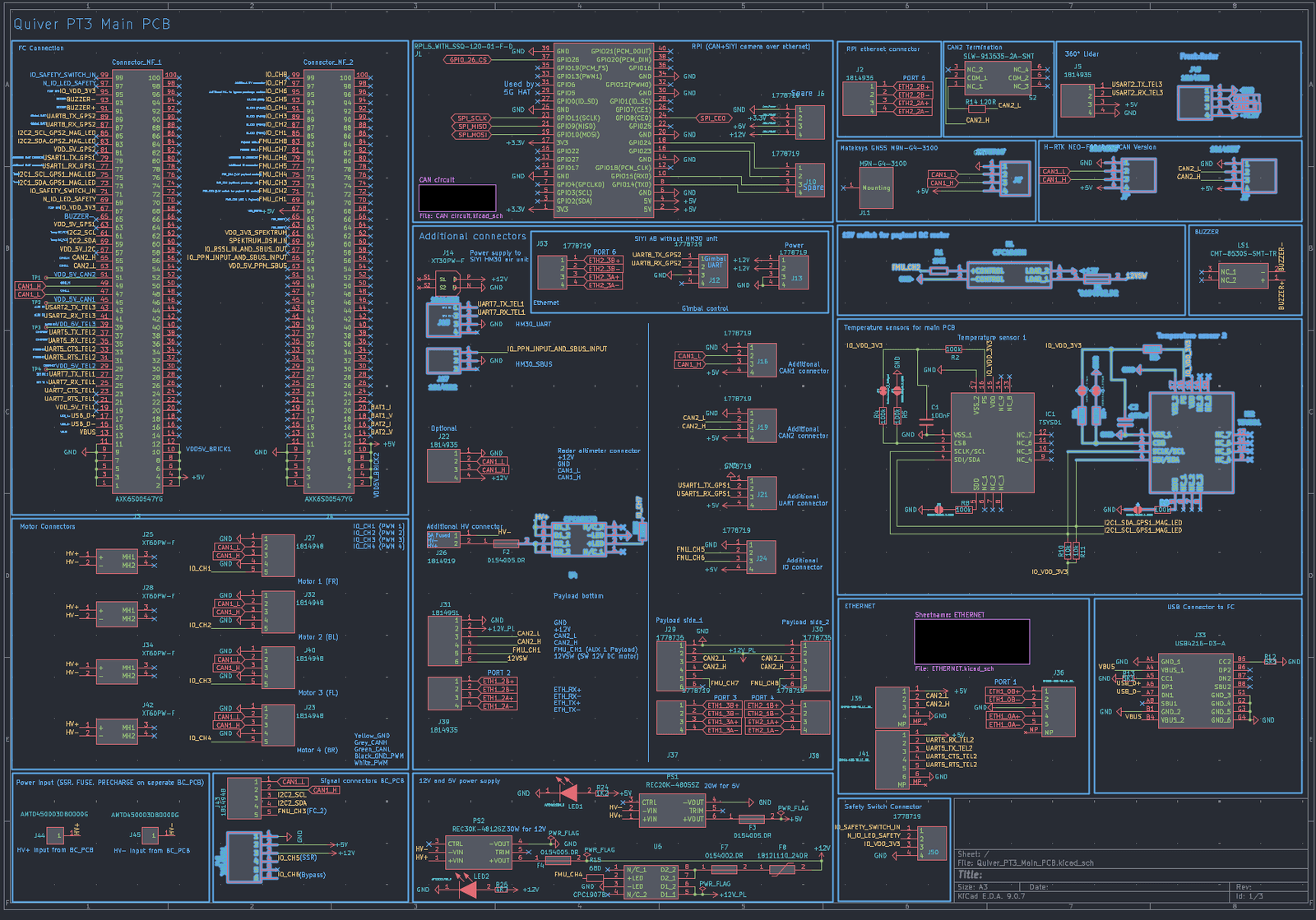Select the LS1 buzzer symbol
The width and height of the screenshot is (1316, 920).
coord(1244,276)
